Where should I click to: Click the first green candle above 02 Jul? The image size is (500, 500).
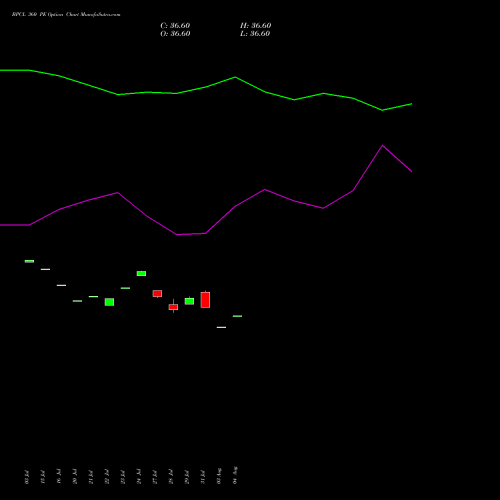click(x=29, y=261)
